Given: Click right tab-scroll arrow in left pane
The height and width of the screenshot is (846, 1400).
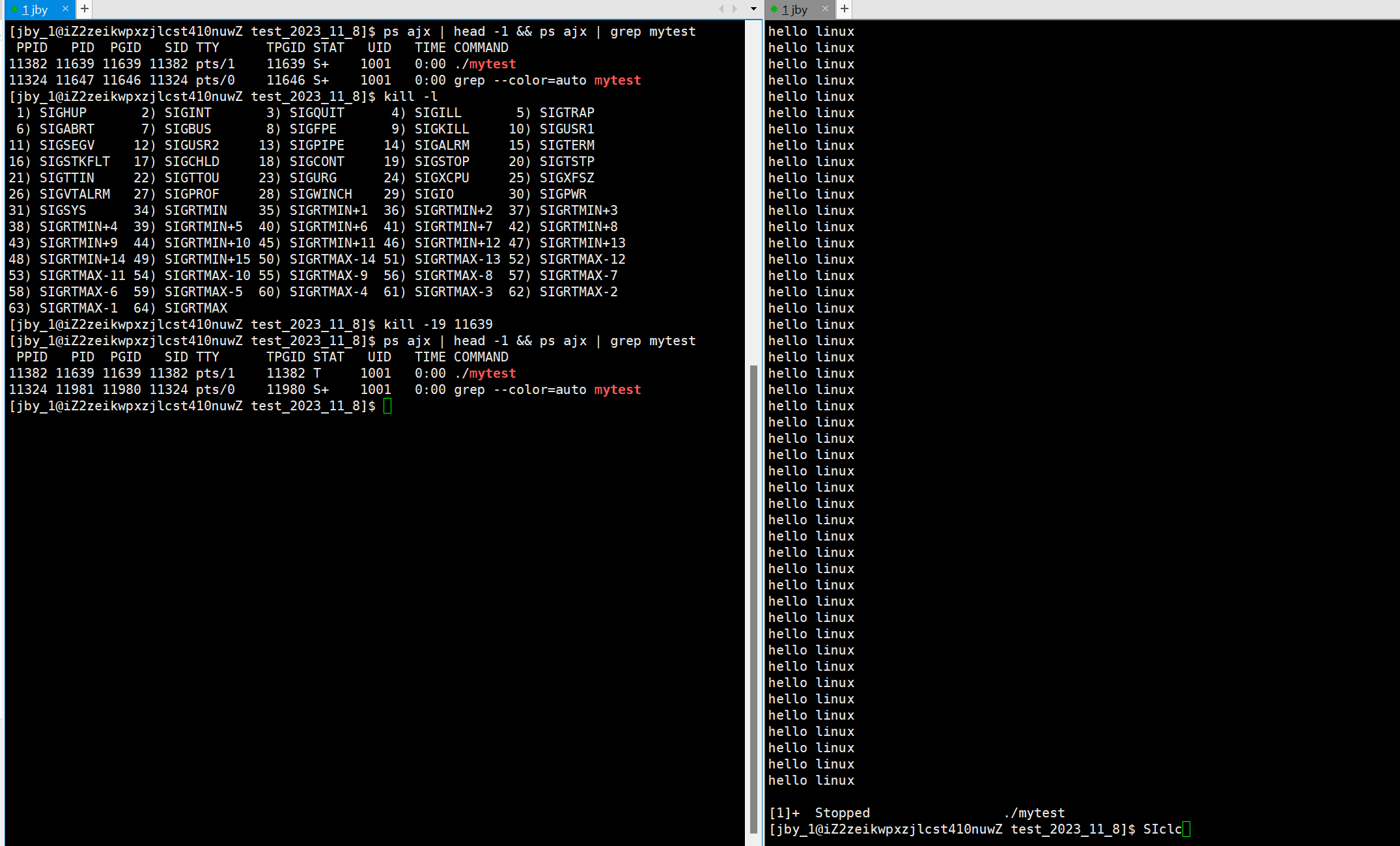Looking at the screenshot, I should click(x=735, y=9).
